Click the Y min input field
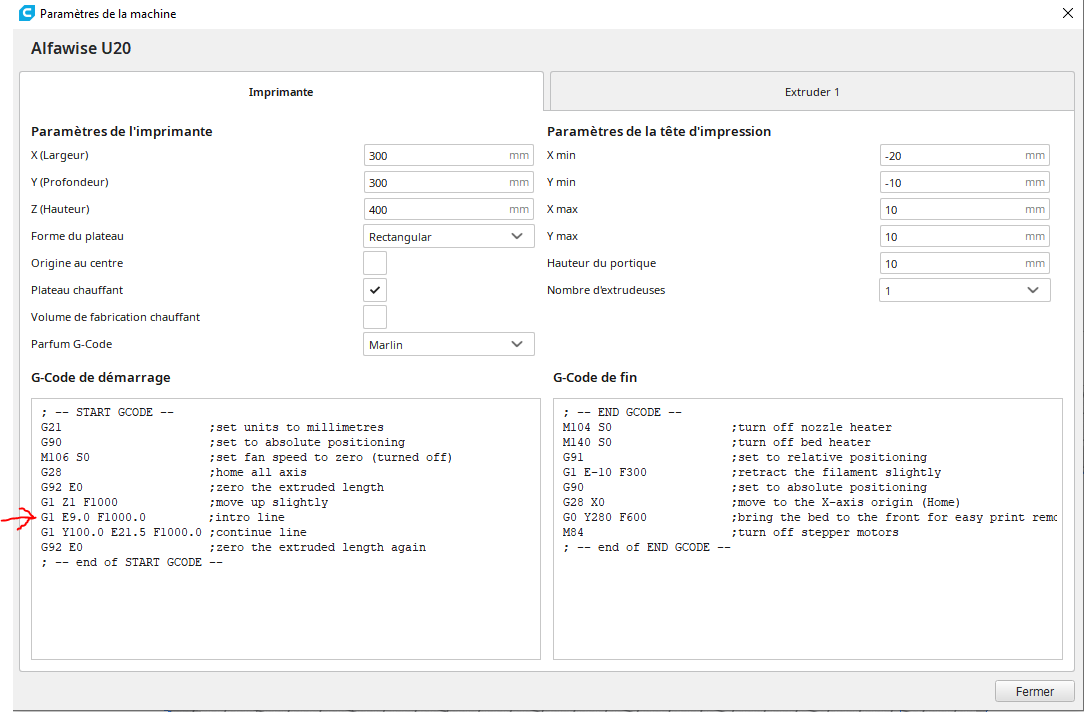Image resolution: width=1084 pixels, height=712 pixels. pos(964,182)
